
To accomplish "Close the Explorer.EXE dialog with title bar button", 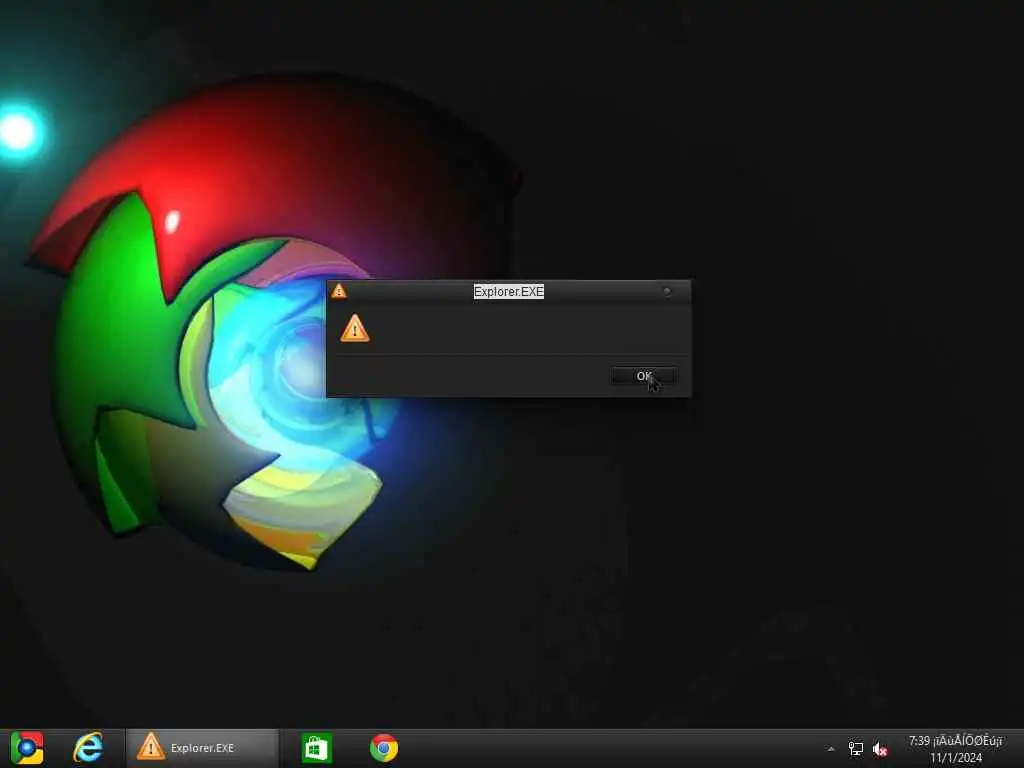I will (x=667, y=291).
